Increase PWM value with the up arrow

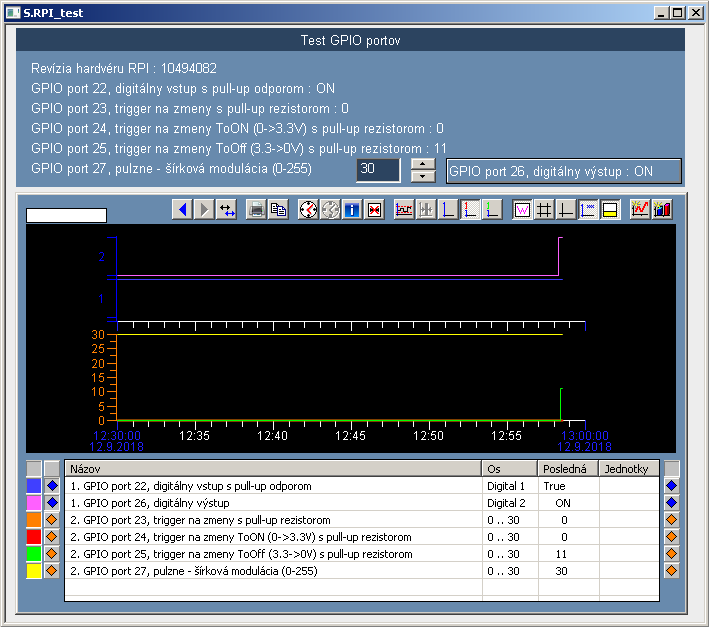click(424, 164)
